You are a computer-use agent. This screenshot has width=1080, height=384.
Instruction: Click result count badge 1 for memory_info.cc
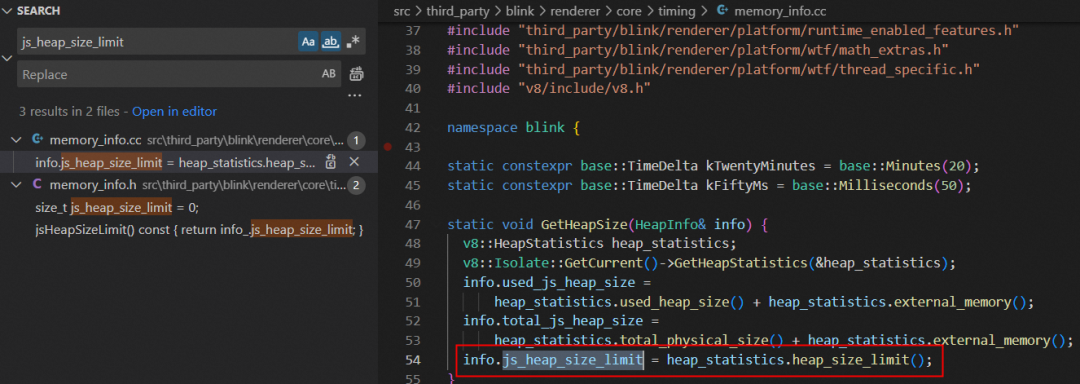[355, 141]
